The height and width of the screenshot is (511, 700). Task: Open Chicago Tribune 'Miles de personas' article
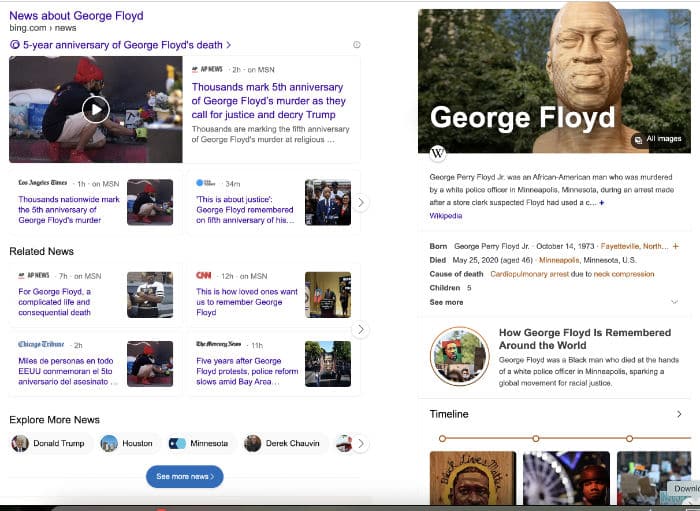tap(67, 371)
